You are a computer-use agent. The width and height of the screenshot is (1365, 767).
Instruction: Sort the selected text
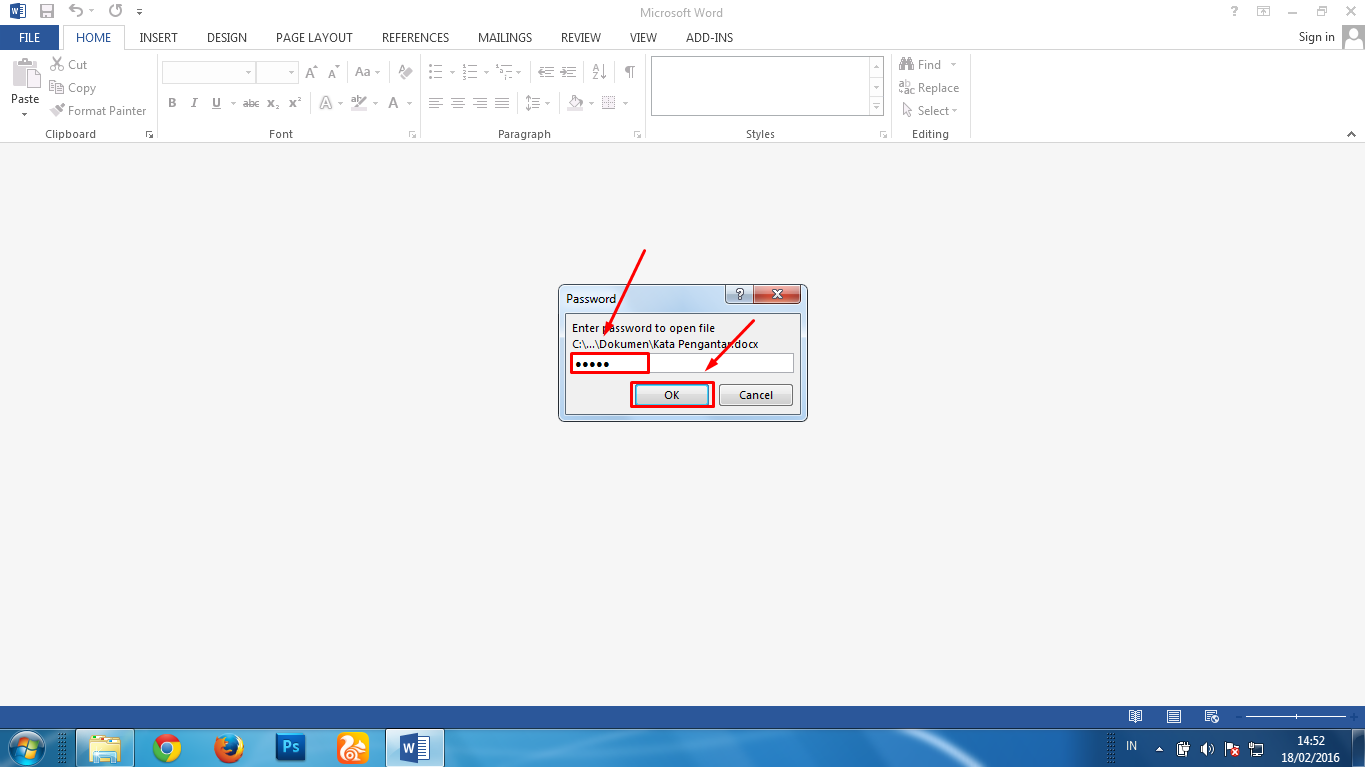pos(600,72)
